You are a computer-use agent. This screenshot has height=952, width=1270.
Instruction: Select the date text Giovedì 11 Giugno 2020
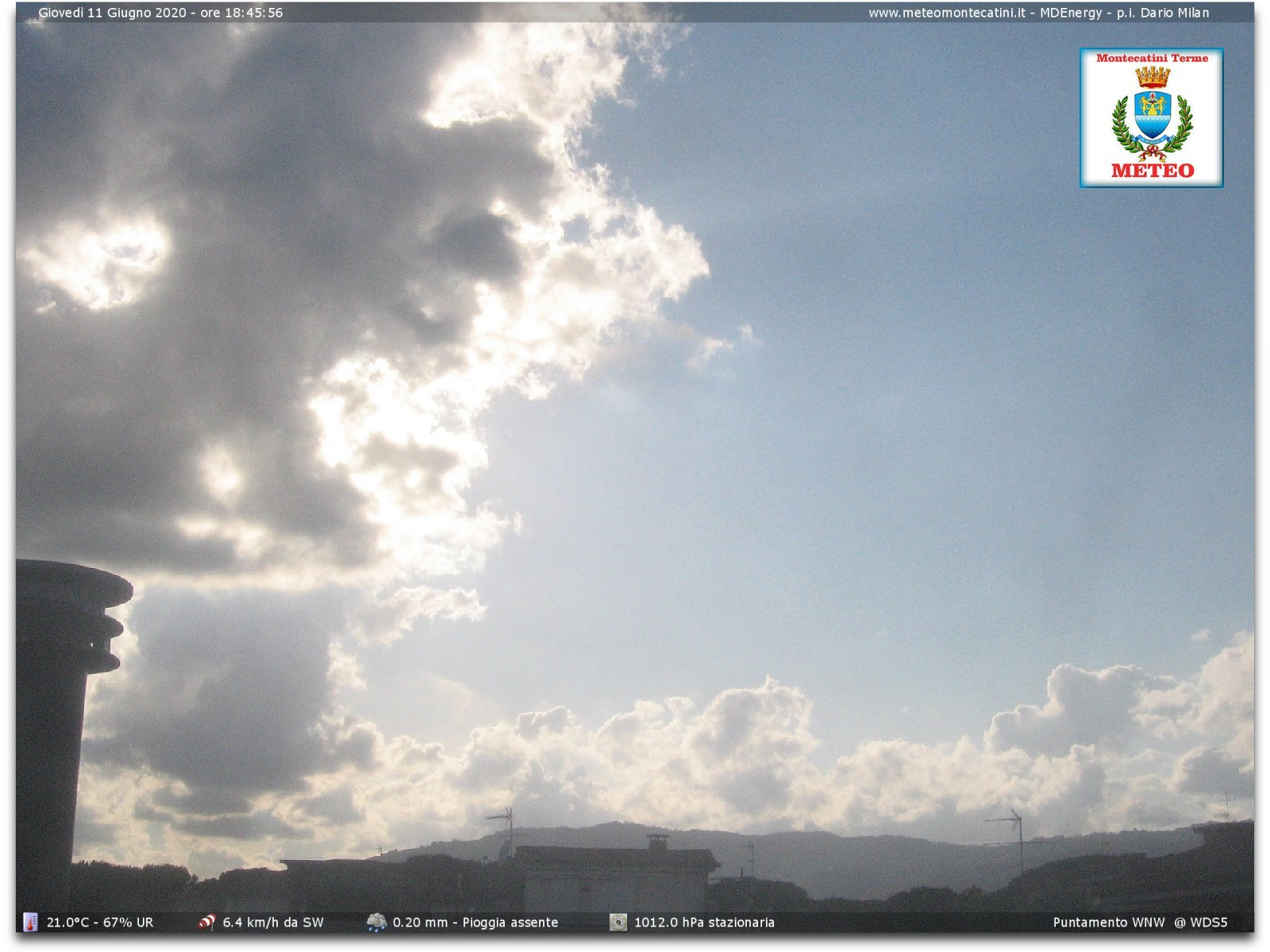(x=113, y=13)
